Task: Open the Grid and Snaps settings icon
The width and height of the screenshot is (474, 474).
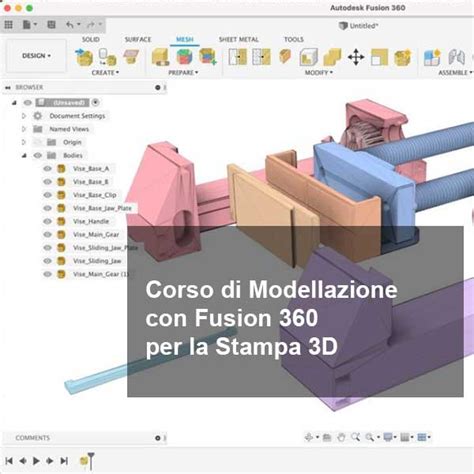Action: pyautogui.click(x=405, y=437)
